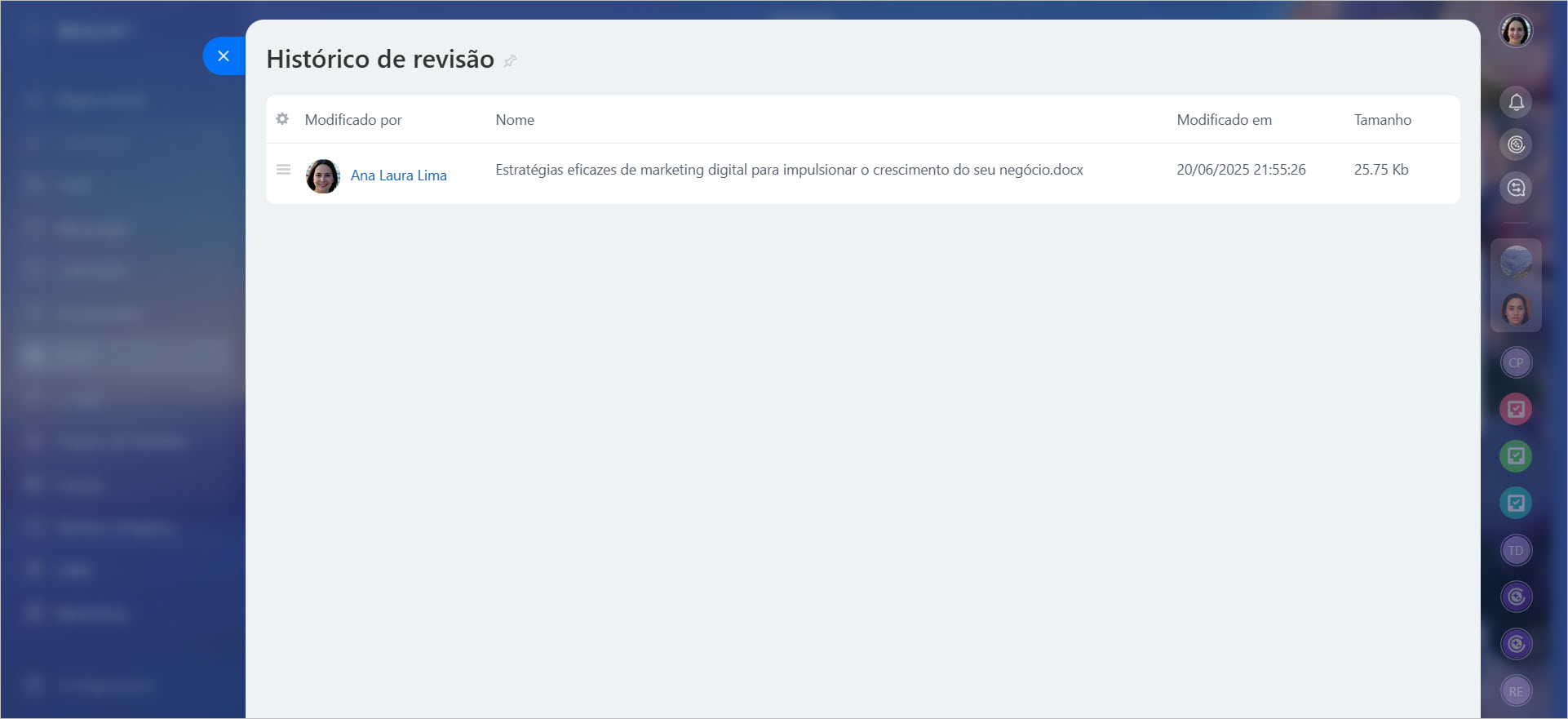Screen dimensions: 1568x719
Task: Open notifications bell icon
Action: 1516,102
